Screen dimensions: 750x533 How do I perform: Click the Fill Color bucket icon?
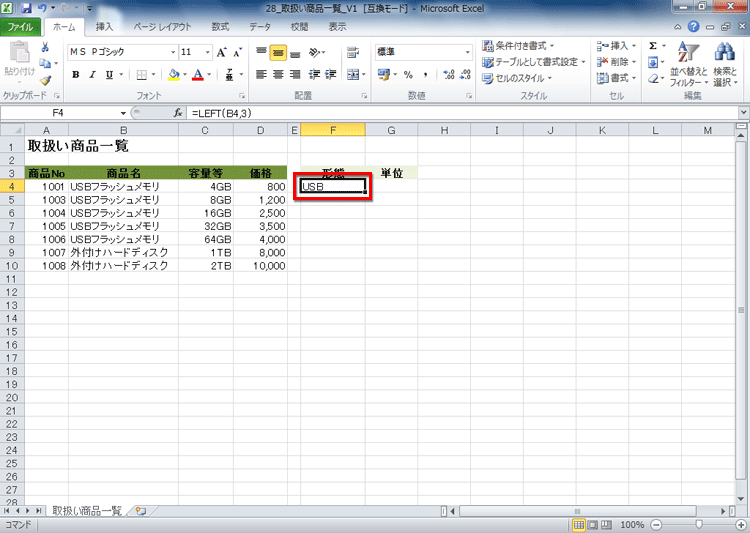[x=174, y=75]
